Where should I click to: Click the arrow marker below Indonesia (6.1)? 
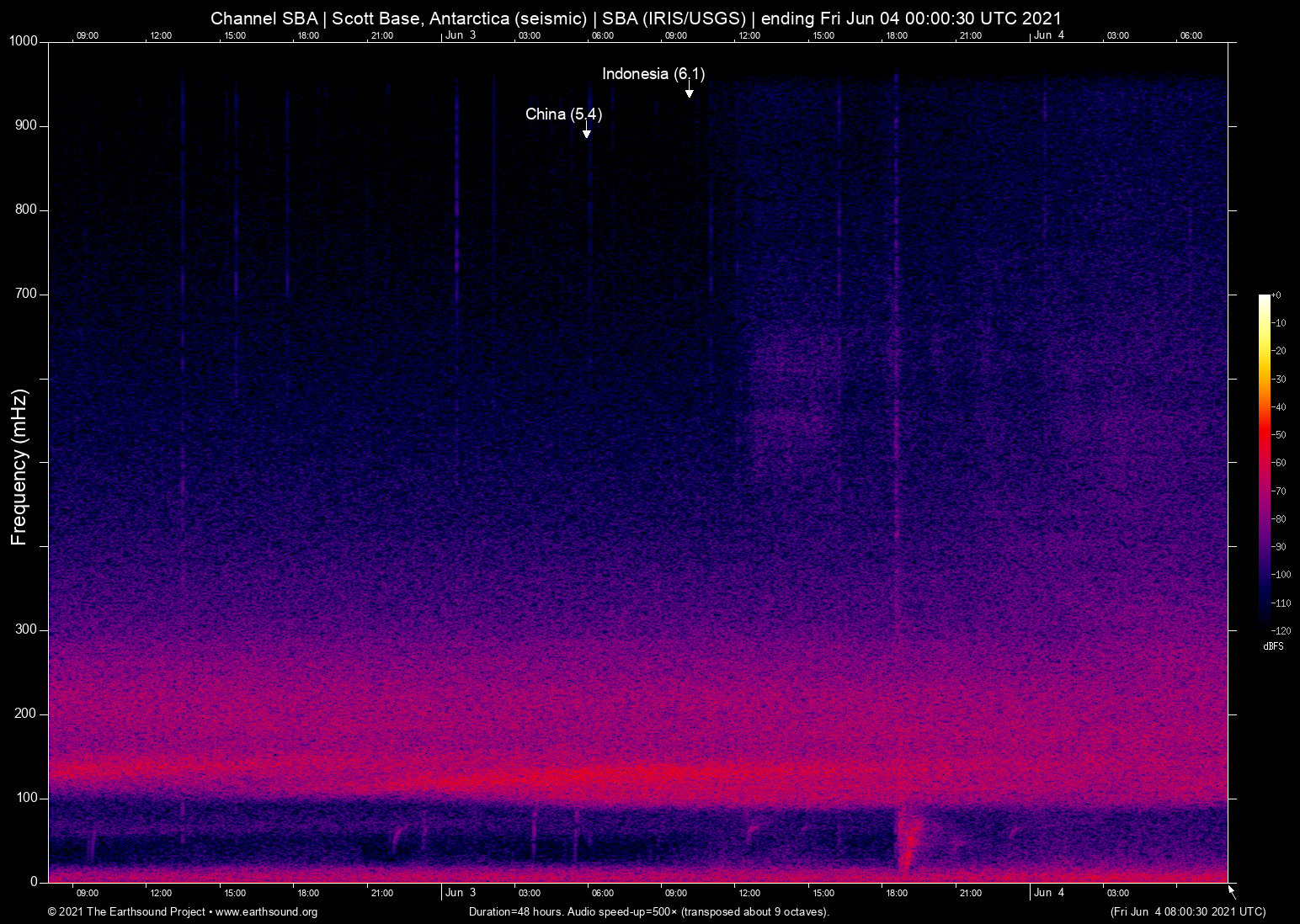pyautogui.click(x=689, y=91)
